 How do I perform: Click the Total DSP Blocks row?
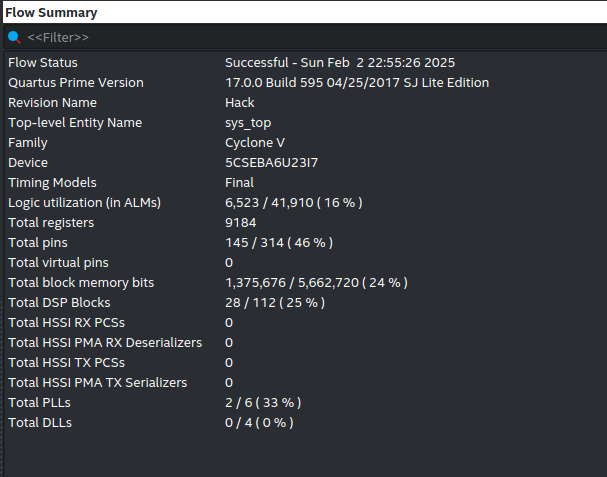click(x=59, y=303)
